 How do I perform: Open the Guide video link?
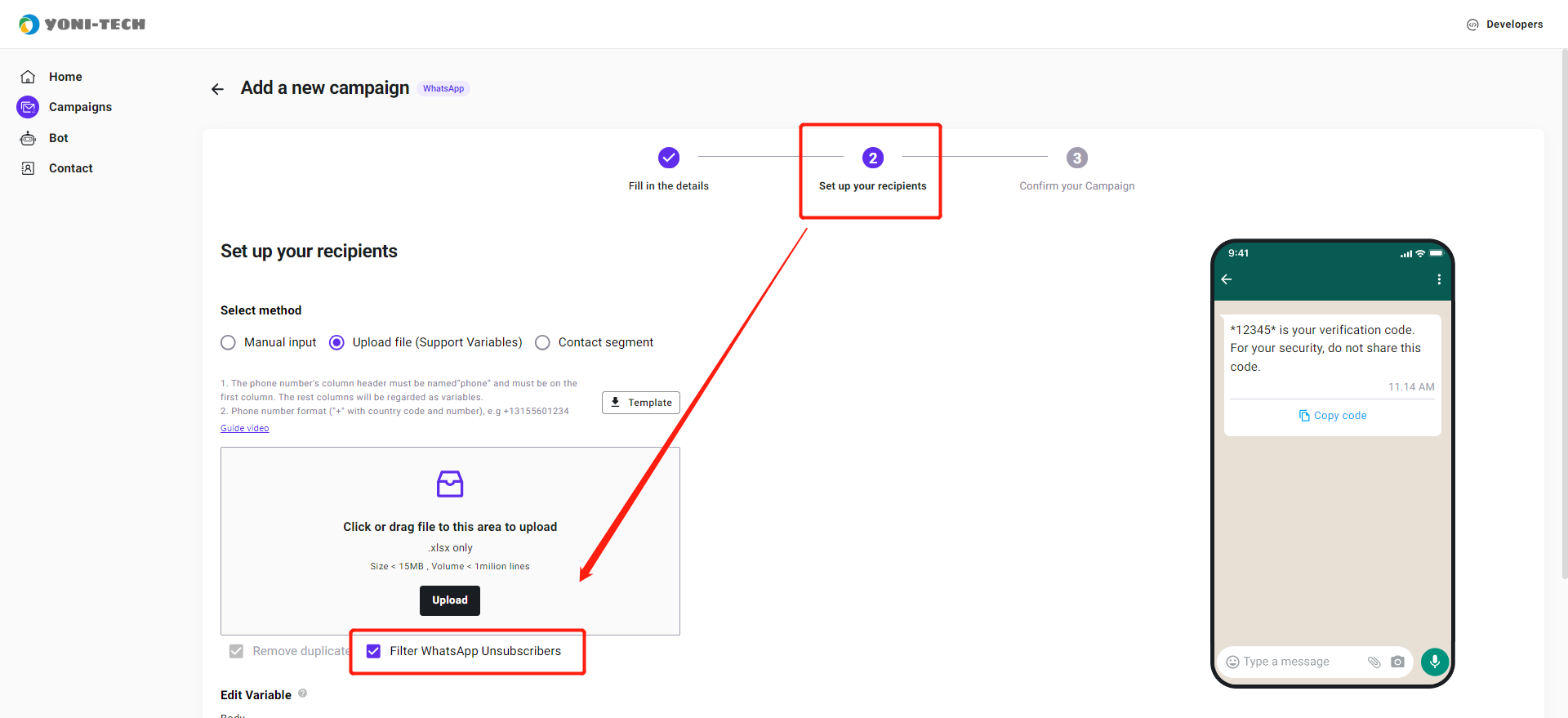pyautogui.click(x=245, y=428)
